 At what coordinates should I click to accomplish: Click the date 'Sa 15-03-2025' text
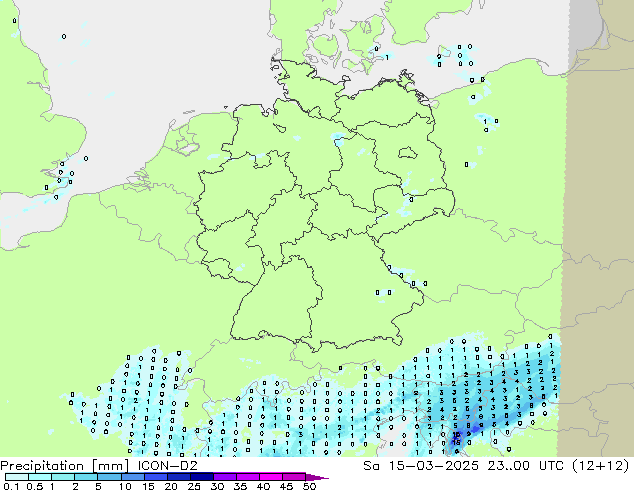421,466
